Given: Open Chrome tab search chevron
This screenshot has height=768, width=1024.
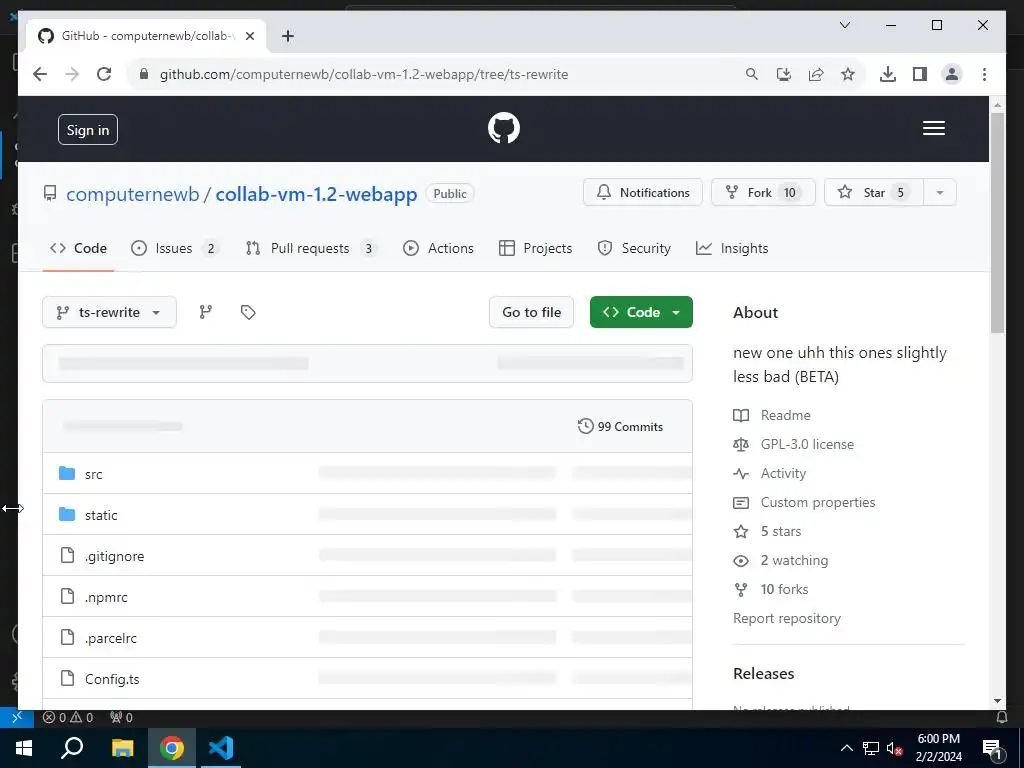Looking at the screenshot, I should pyautogui.click(x=844, y=25).
